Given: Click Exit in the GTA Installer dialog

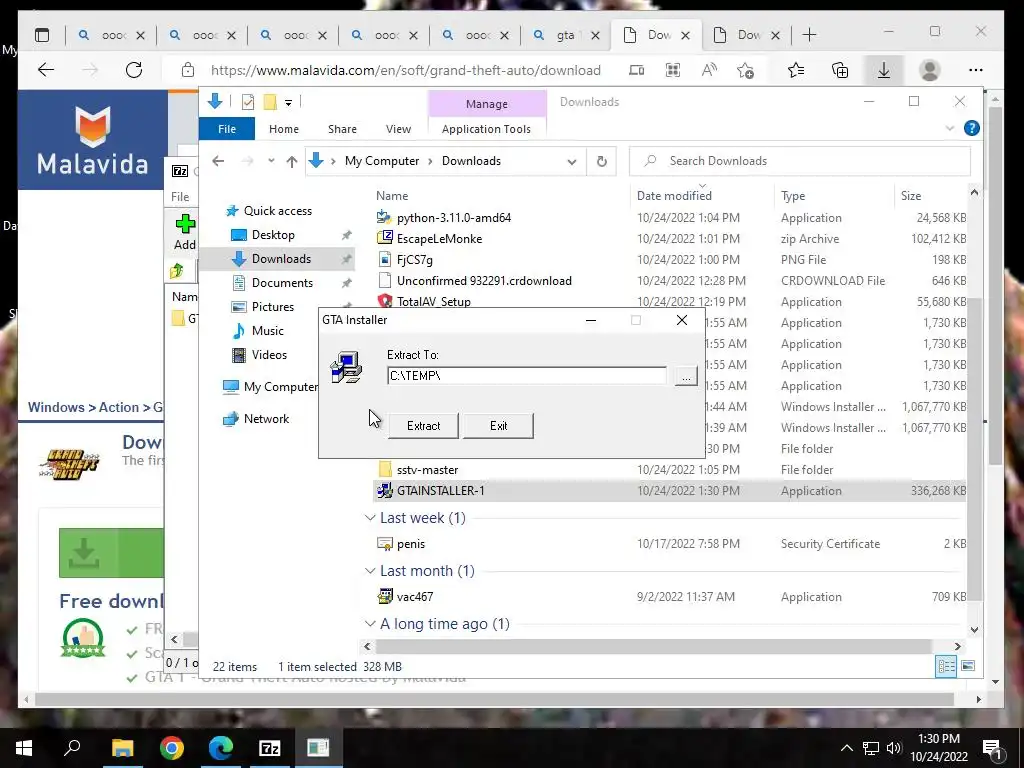Looking at the screenshot, I should [x=498, y=426].
